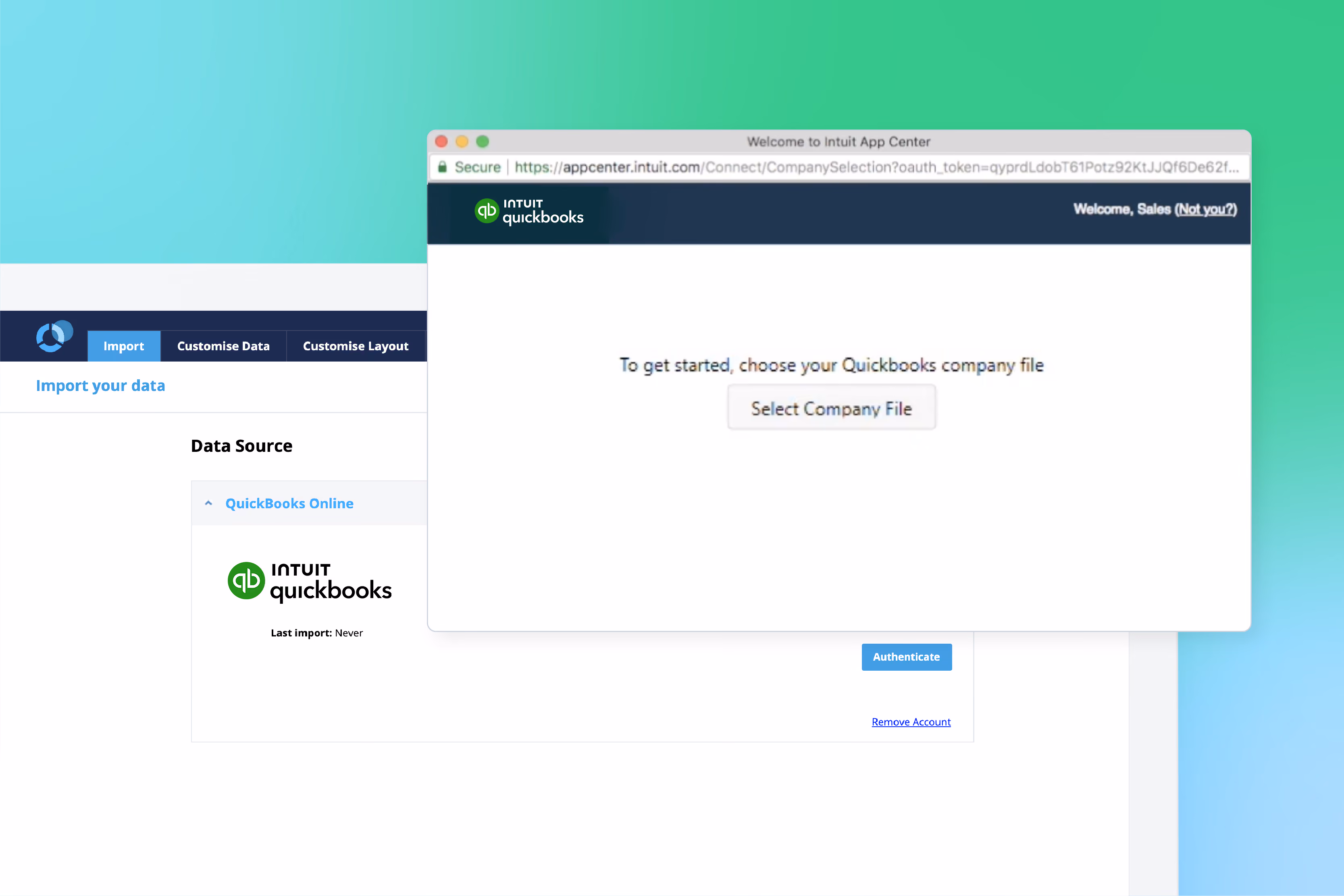Click the Remove Account link
Viewport: 1344px width, 896px height.
click(911, 722)
